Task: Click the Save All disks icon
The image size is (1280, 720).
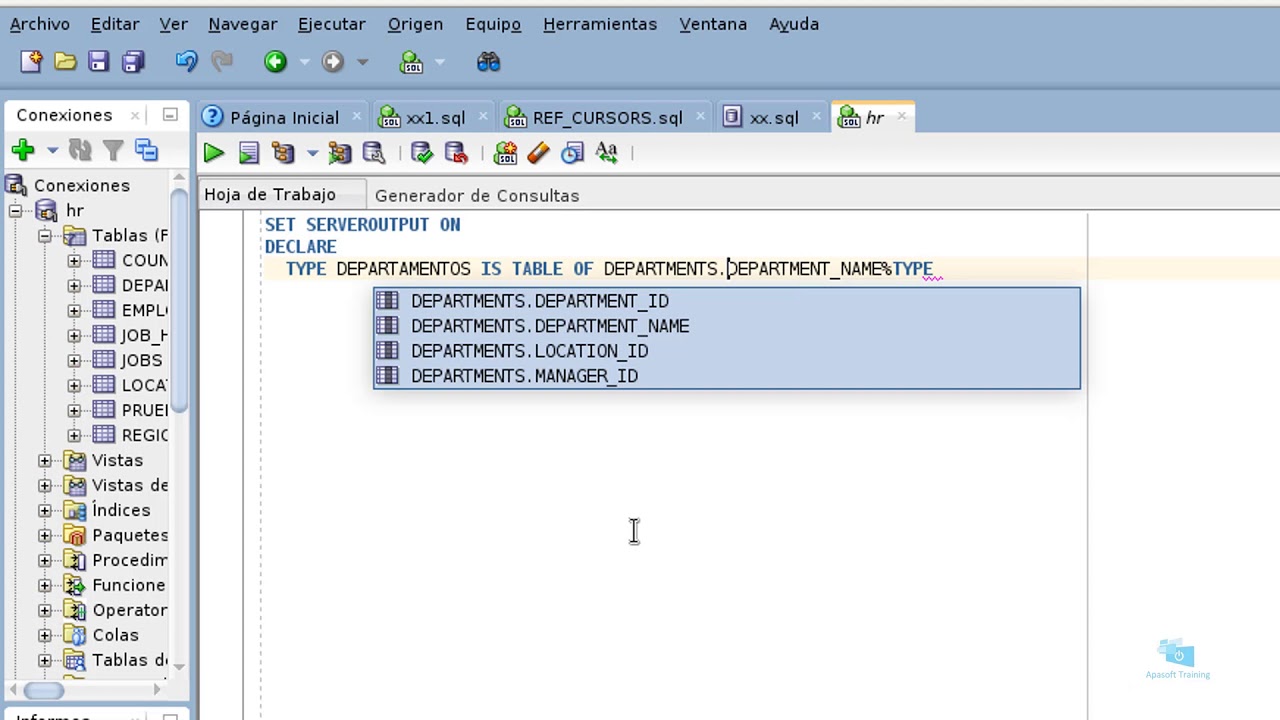Action: click(x=132, y=62)
